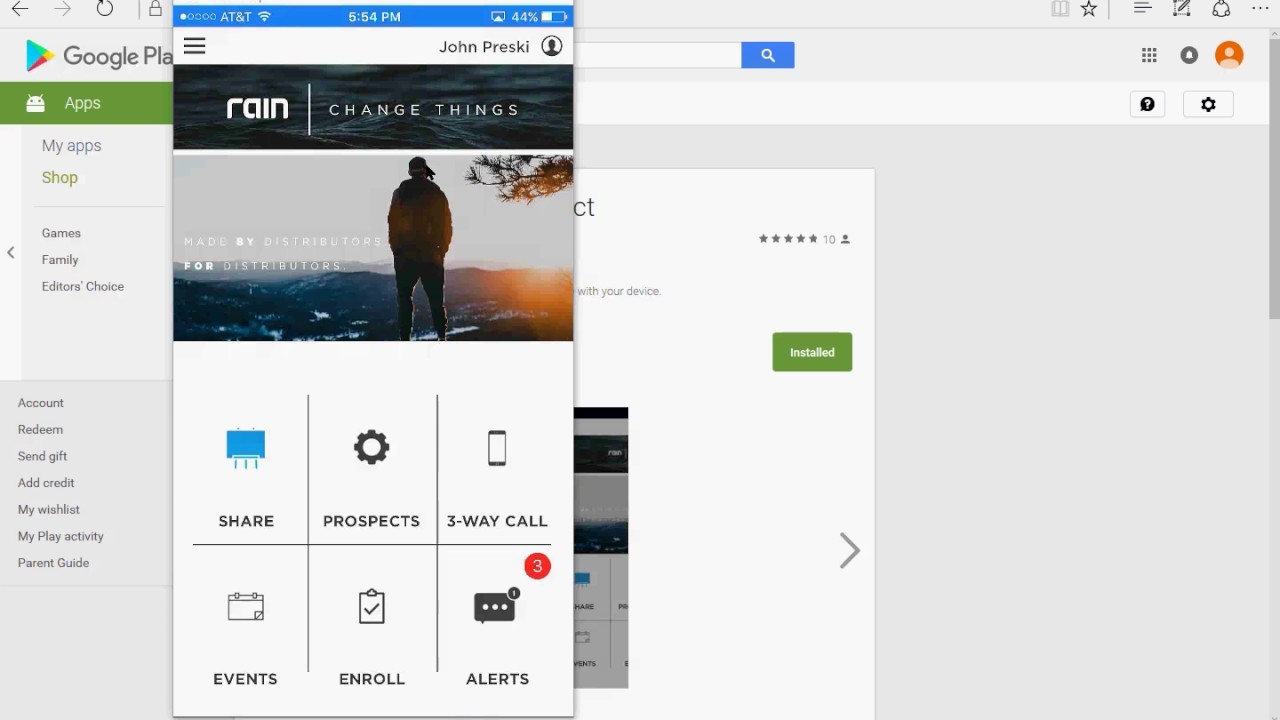Tap the rain CHANGE THINGS banner

click(x=373, y=108)
